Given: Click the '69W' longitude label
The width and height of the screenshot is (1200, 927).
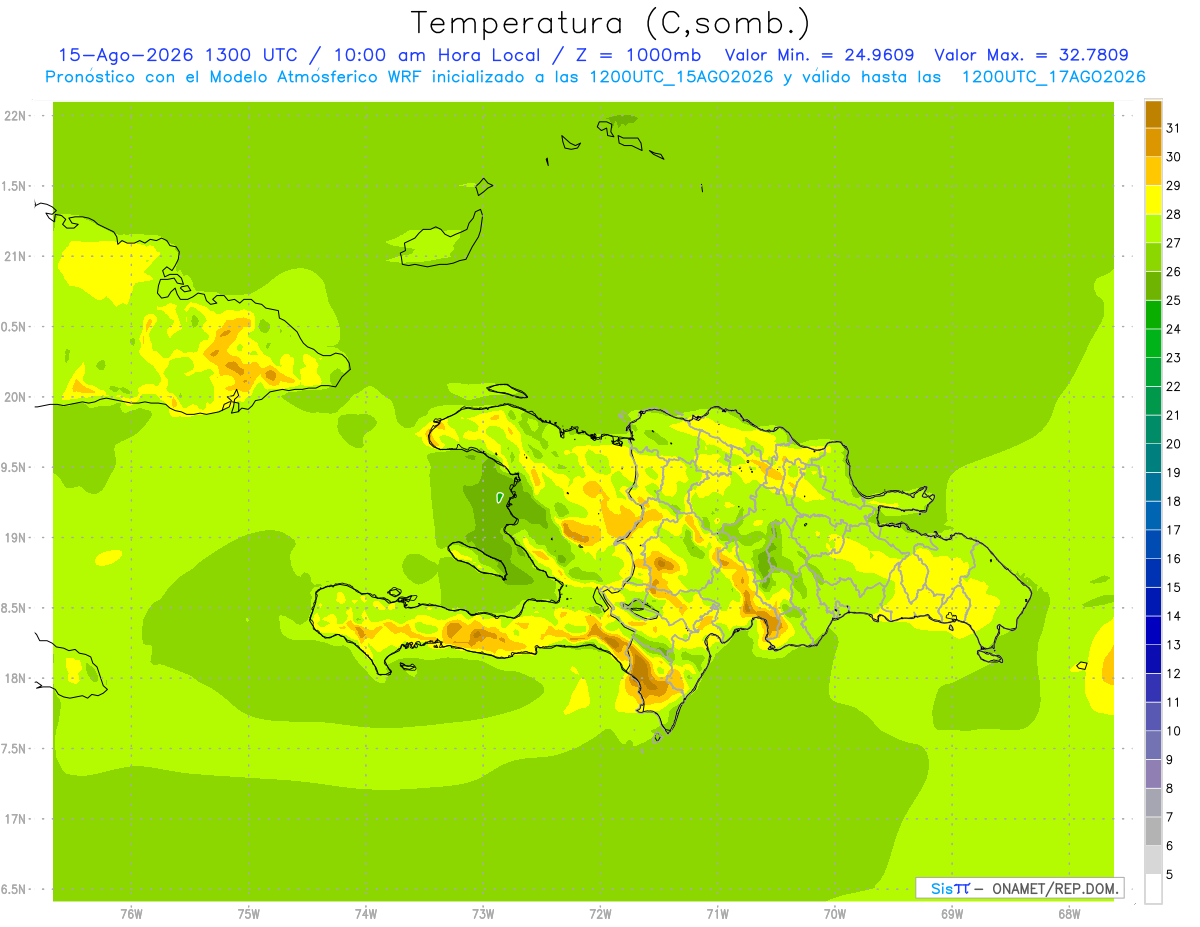Looking at the screenshot, I should coord(952,914).
